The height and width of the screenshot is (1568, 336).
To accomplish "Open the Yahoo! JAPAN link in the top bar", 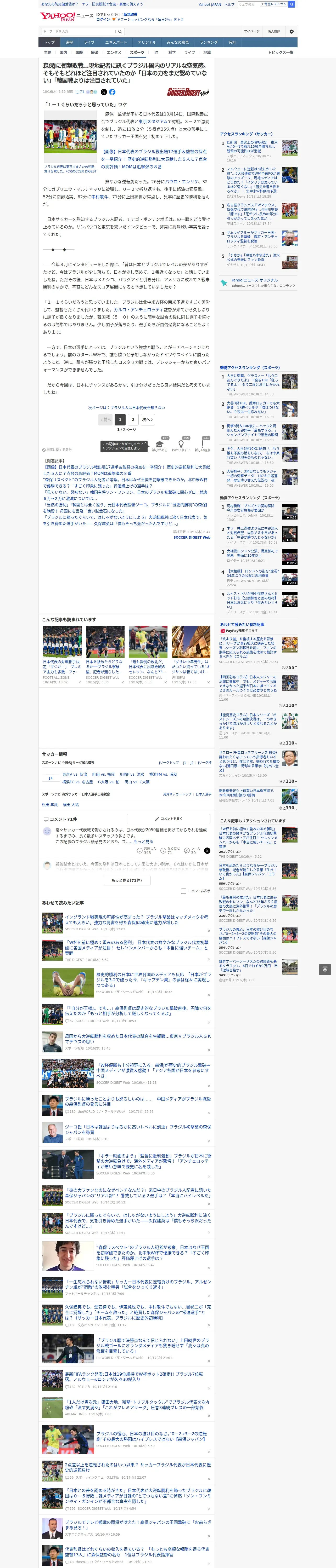I will pyautogui.click(x=210, y=4).
